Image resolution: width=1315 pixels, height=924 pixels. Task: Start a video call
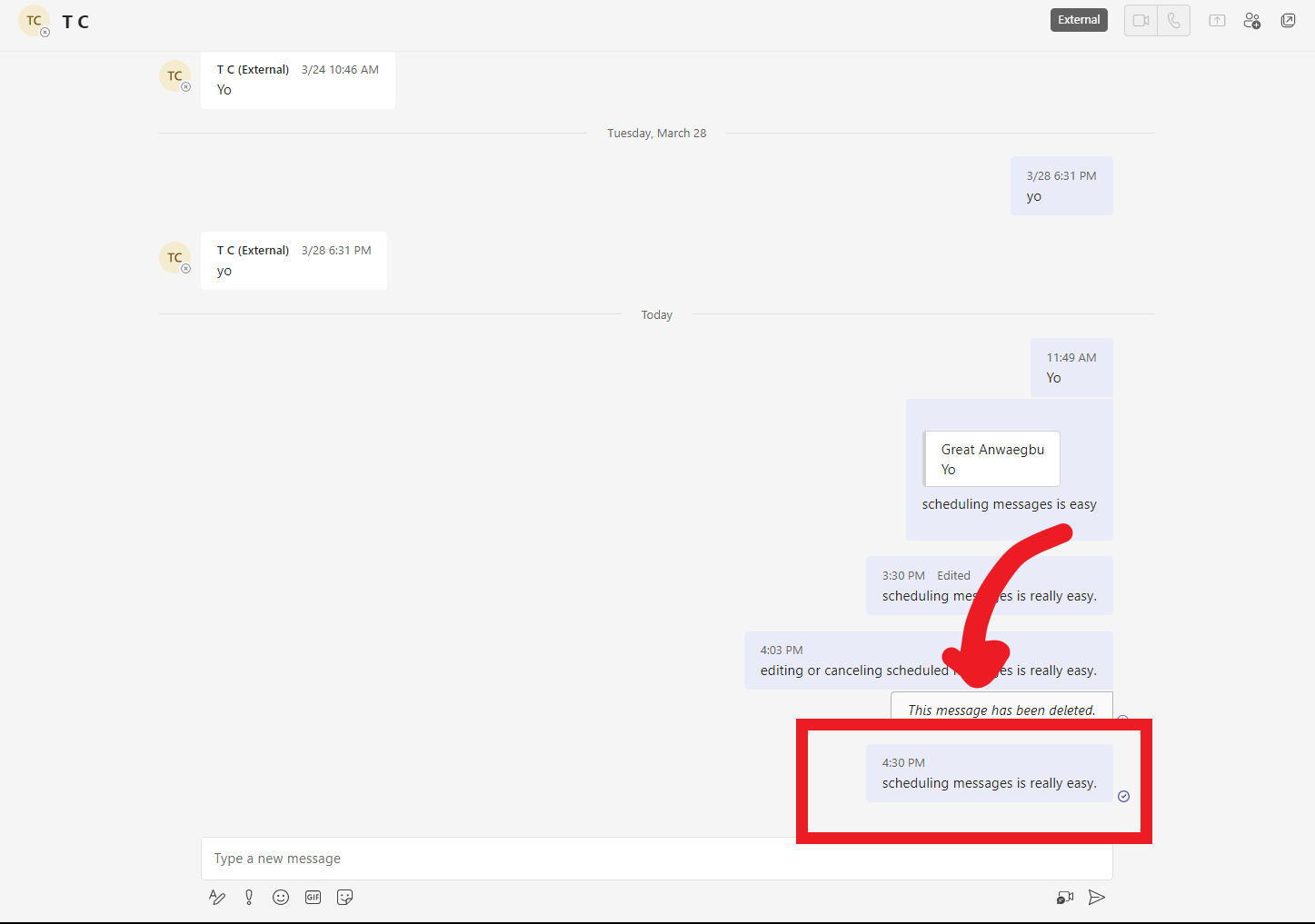[1140, 20]
